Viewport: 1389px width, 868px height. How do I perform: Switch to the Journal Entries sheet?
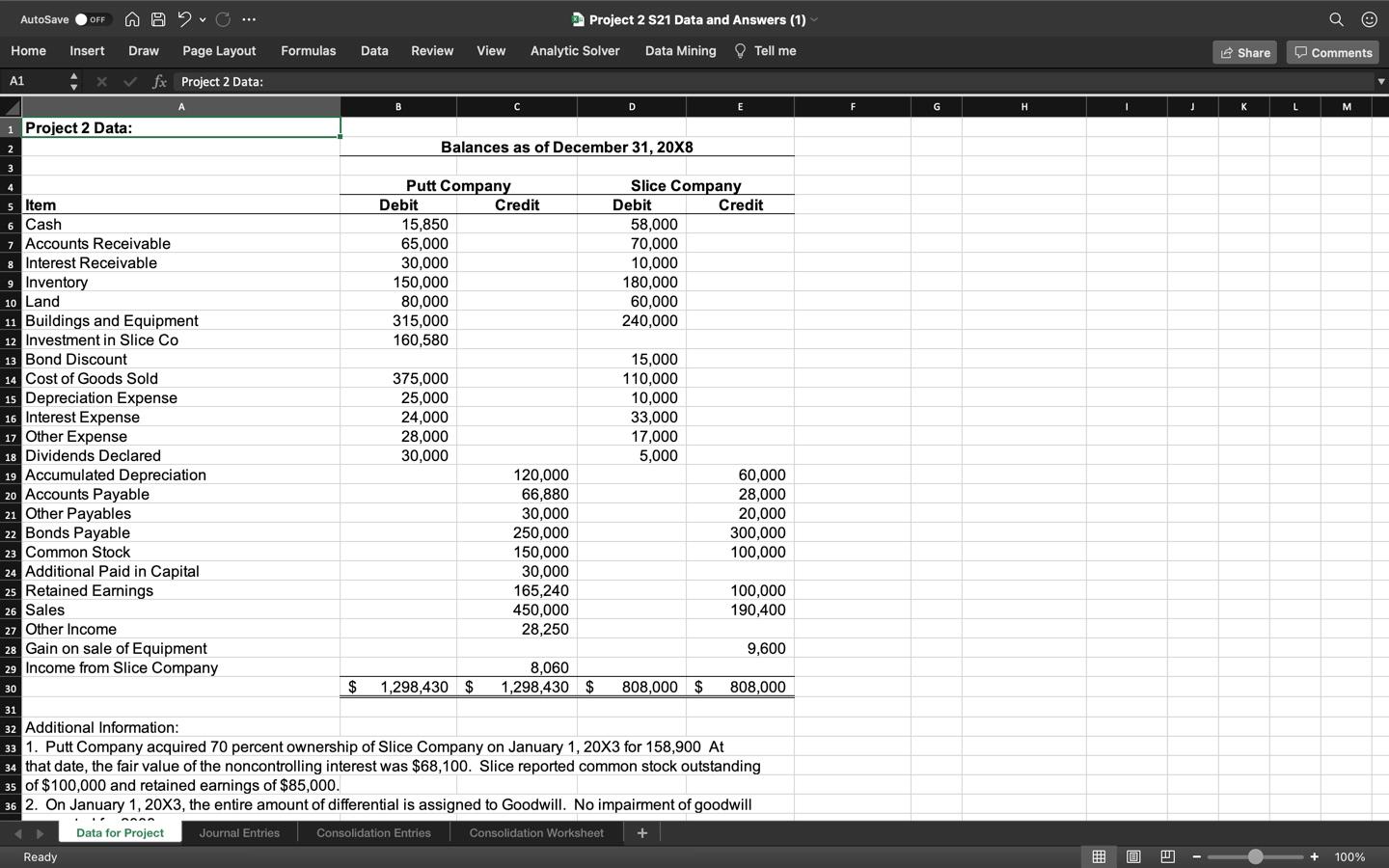click(239, 832)
